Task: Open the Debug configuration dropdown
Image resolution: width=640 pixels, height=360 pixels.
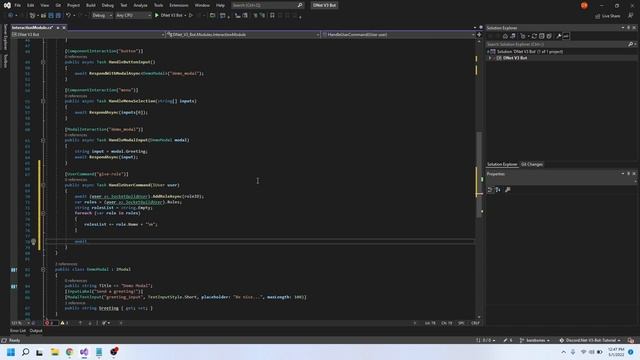Action: (102, 15)
